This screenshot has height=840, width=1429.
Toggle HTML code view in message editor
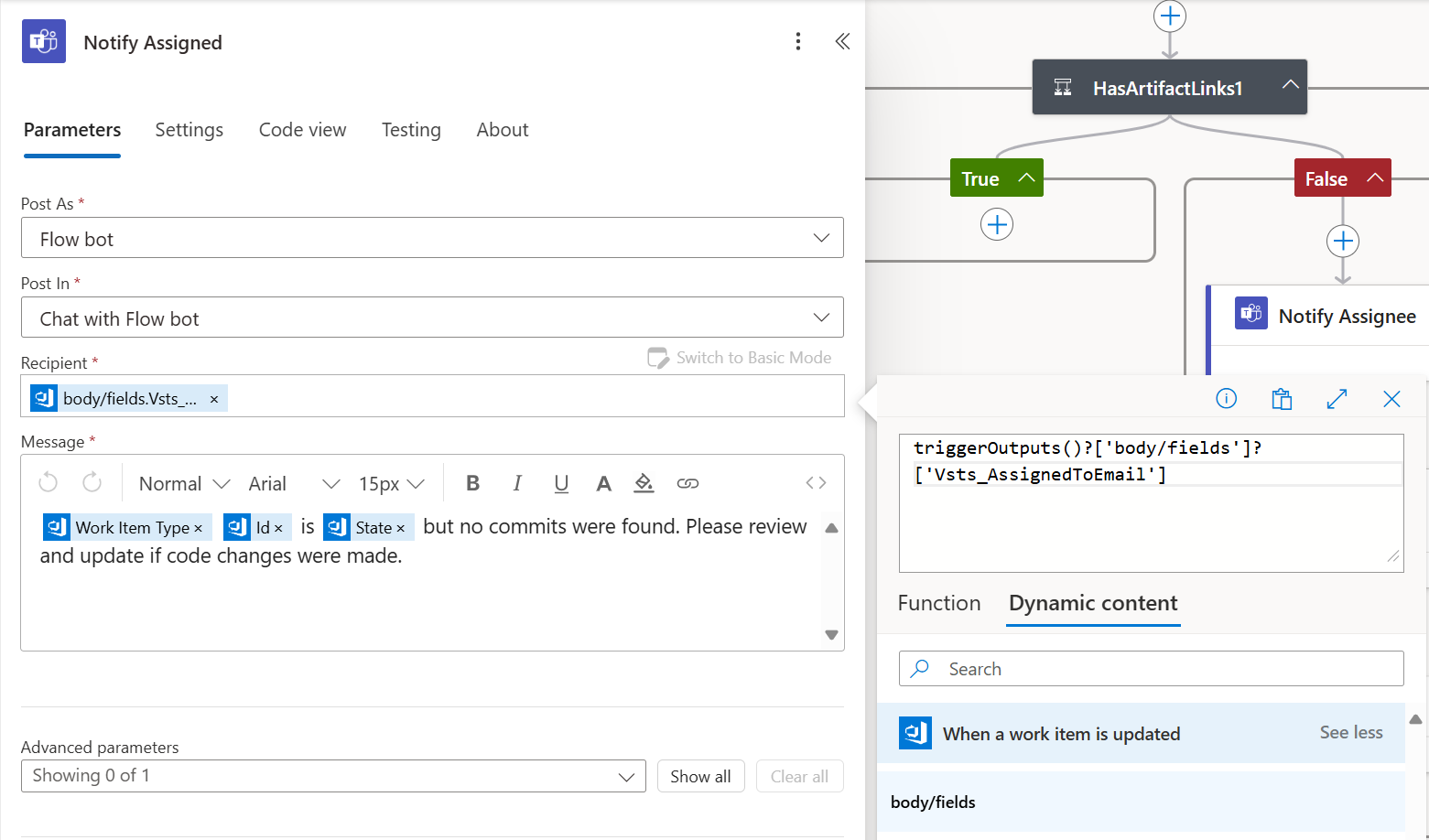(816, 483)
